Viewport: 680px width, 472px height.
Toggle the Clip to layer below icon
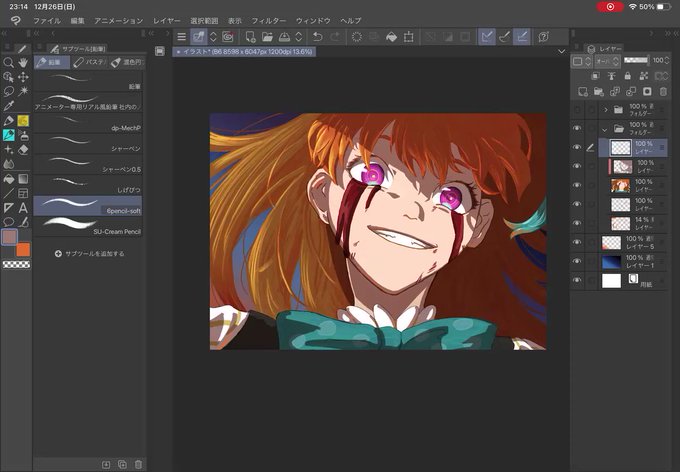(595, 76)
